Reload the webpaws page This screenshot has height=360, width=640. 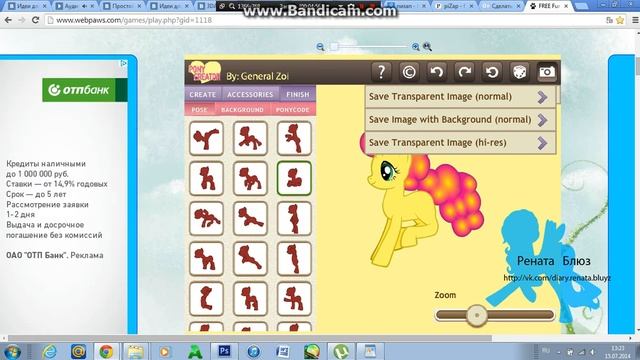(36, 20)
